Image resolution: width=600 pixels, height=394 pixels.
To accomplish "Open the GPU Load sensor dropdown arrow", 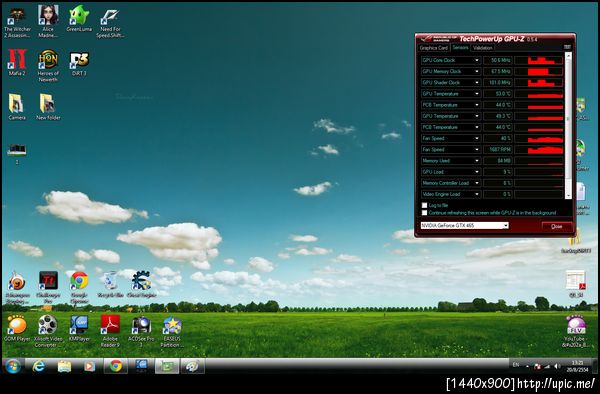I will [x=477, y=172].
